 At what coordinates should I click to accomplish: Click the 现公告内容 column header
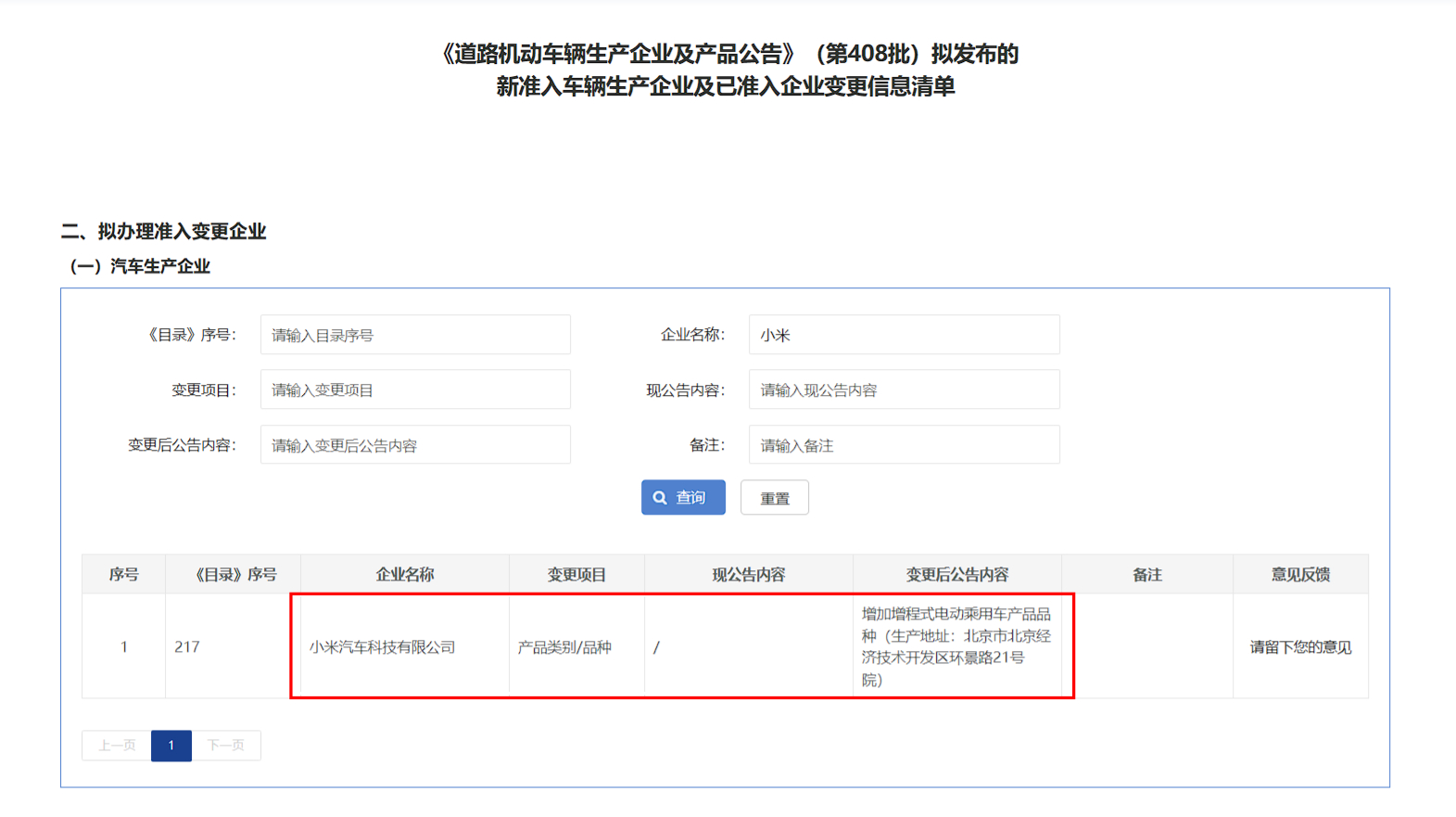[749, 574]
